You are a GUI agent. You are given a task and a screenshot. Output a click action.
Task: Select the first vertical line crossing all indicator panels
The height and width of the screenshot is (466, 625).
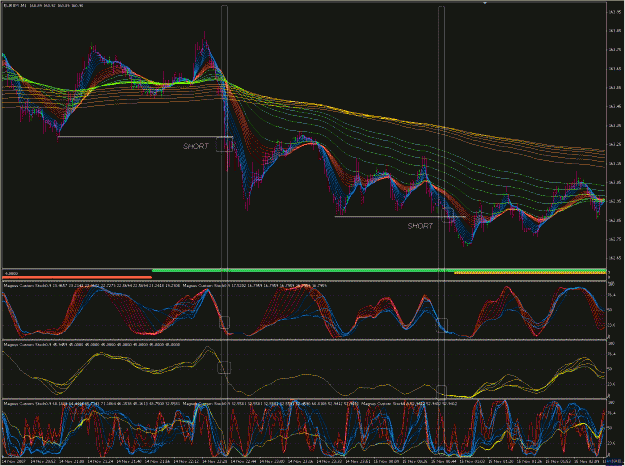(x=224, y=231)
